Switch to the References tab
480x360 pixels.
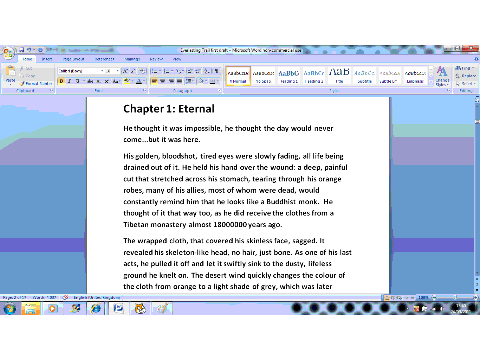pyautogui.click(x=105, y=59)
